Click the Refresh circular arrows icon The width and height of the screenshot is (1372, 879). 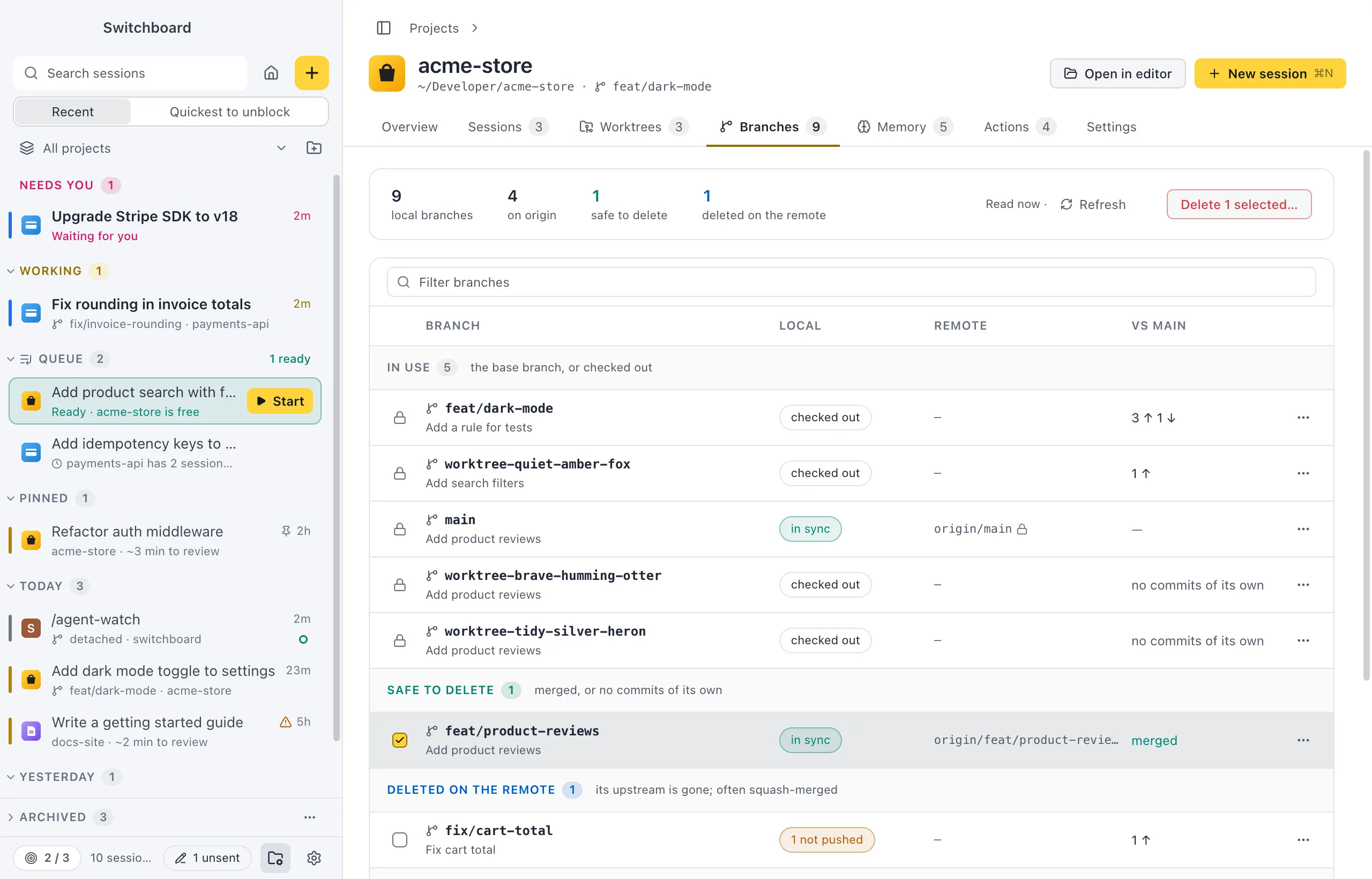[1066, 204]
